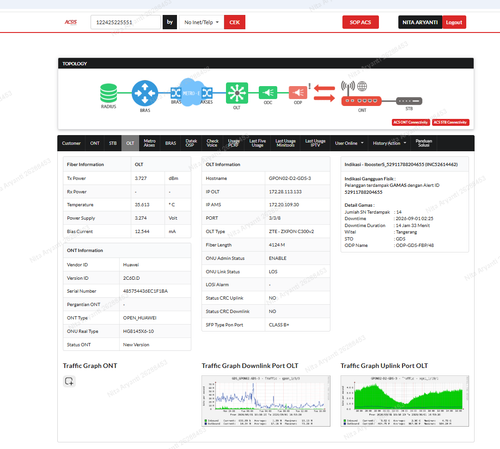Image resolution: width=500 pixels, height=449 pixels.
Task: Click the ACS ONT Connectivity button
Action: [x=411, y=122]
